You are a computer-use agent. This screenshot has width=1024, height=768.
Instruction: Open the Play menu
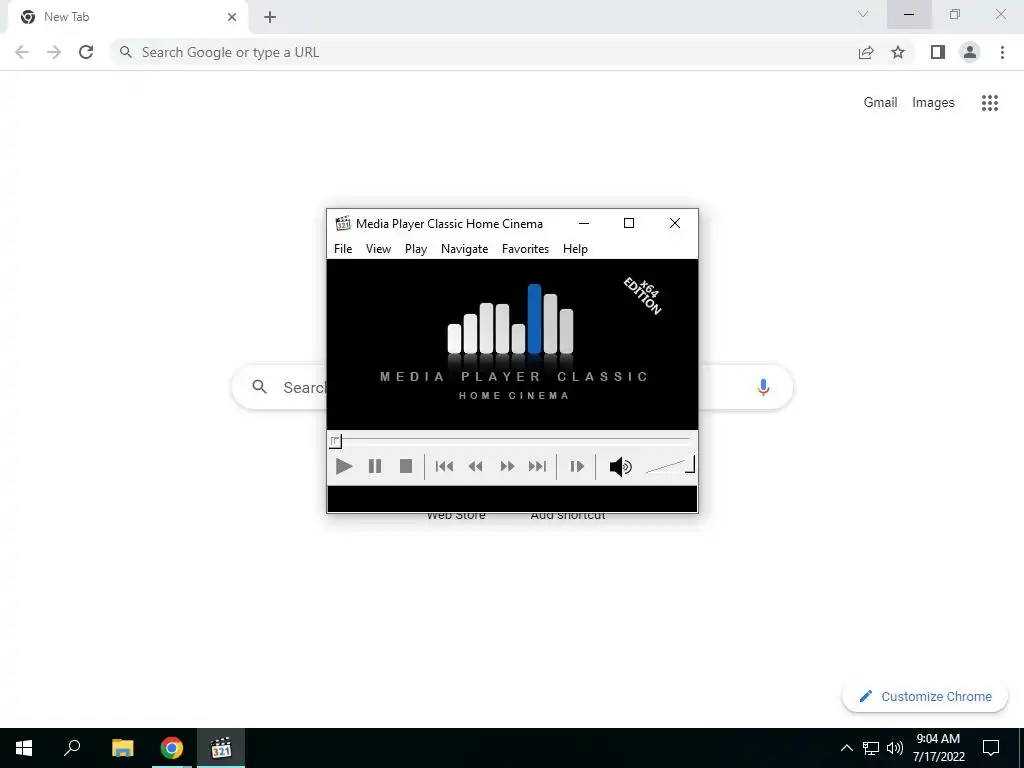pyautogui.click(x=415, y=249)
